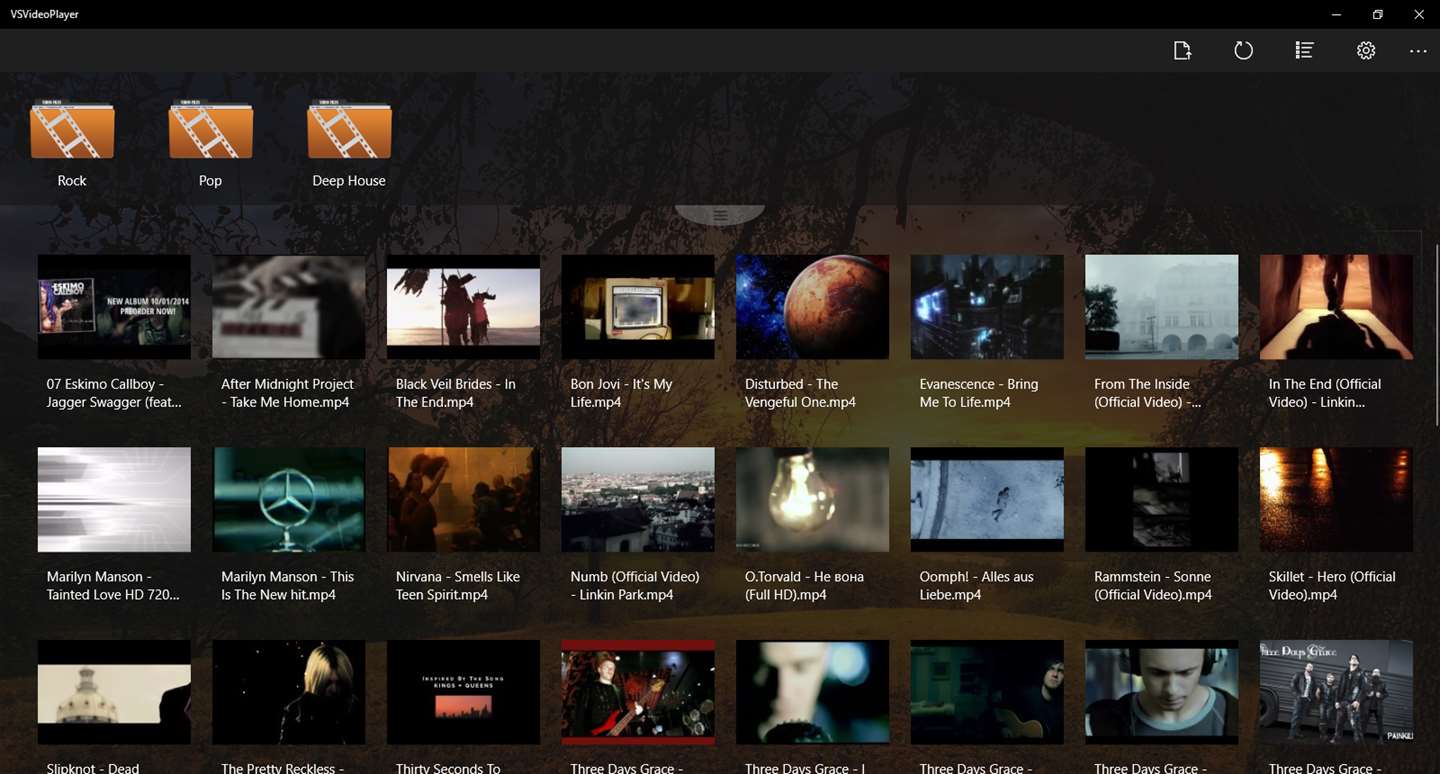This screenshot has height=774, width=1440.
Task: Select After Midnight Project Take Me Home thumbnail
Action: click(x=289, y=307)
